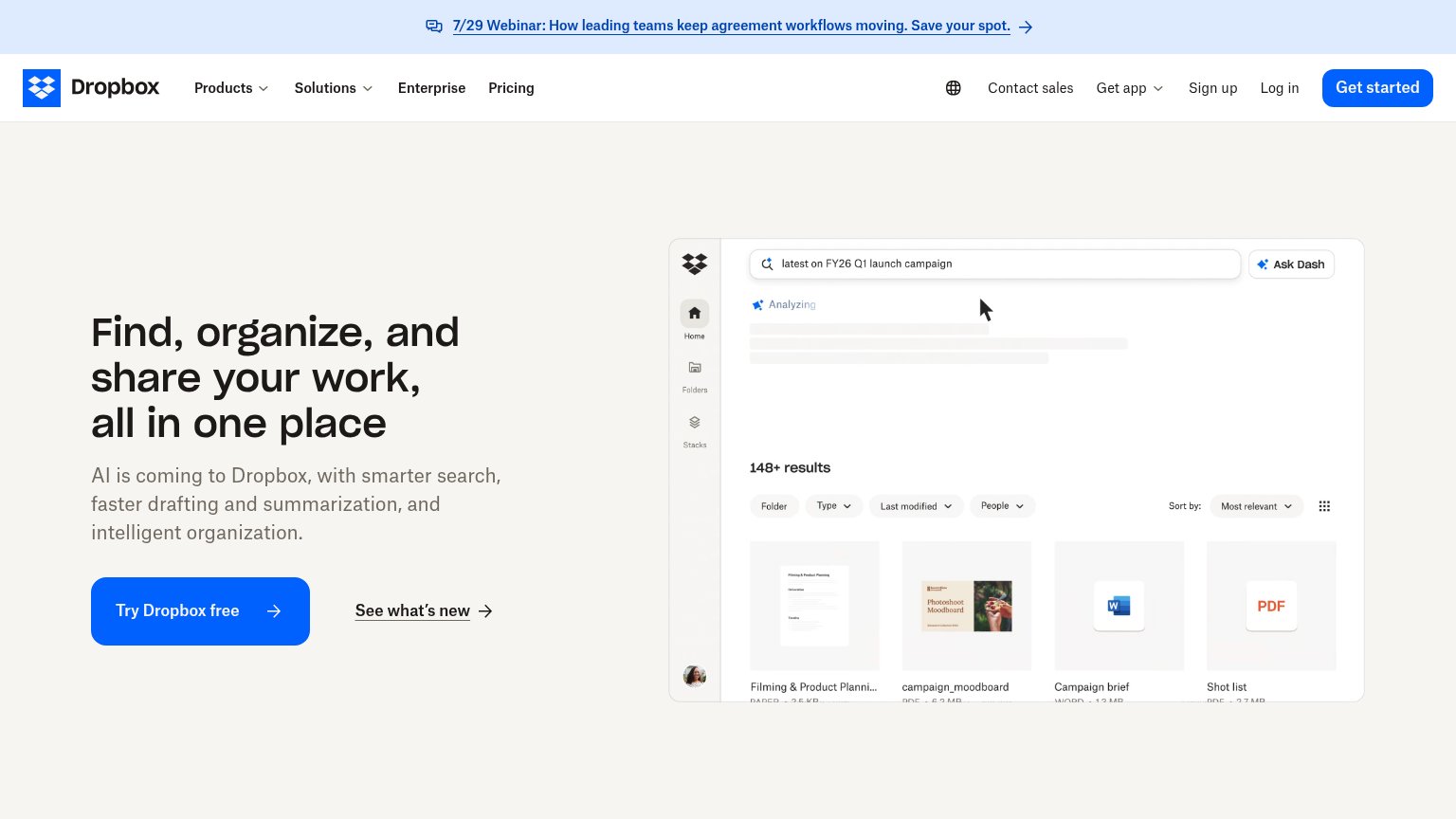Select the Folder filter chip
The height and width of the screenshot is (819, 1456).
pos(773,506)
